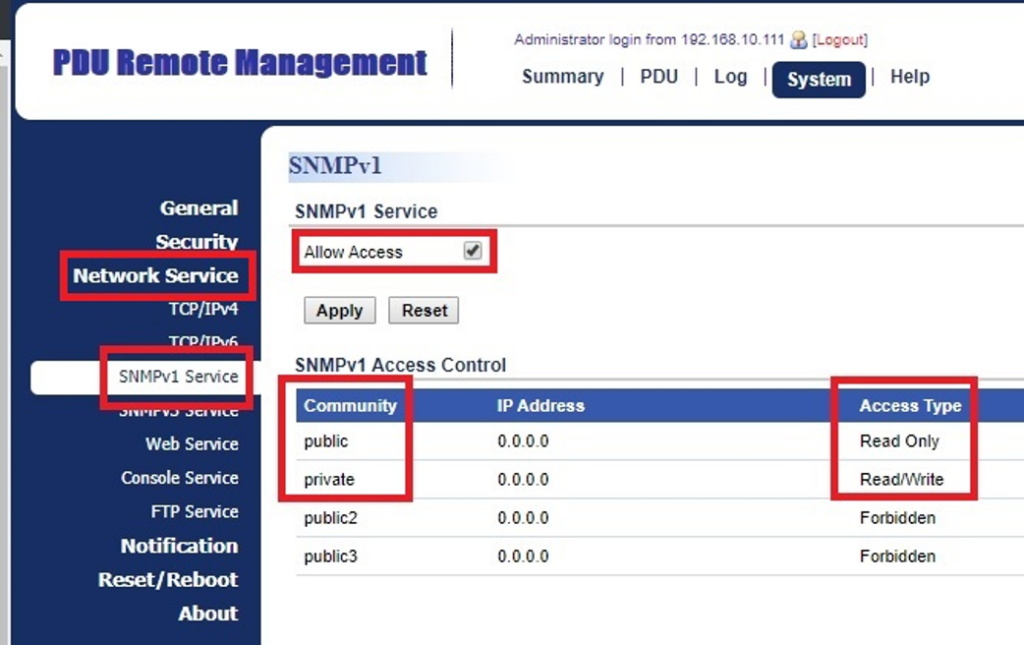Image resolution: width=1024 pixels, height=645 pixels.
Task: Open Notification in the sidebar
Action: point(180,546)
